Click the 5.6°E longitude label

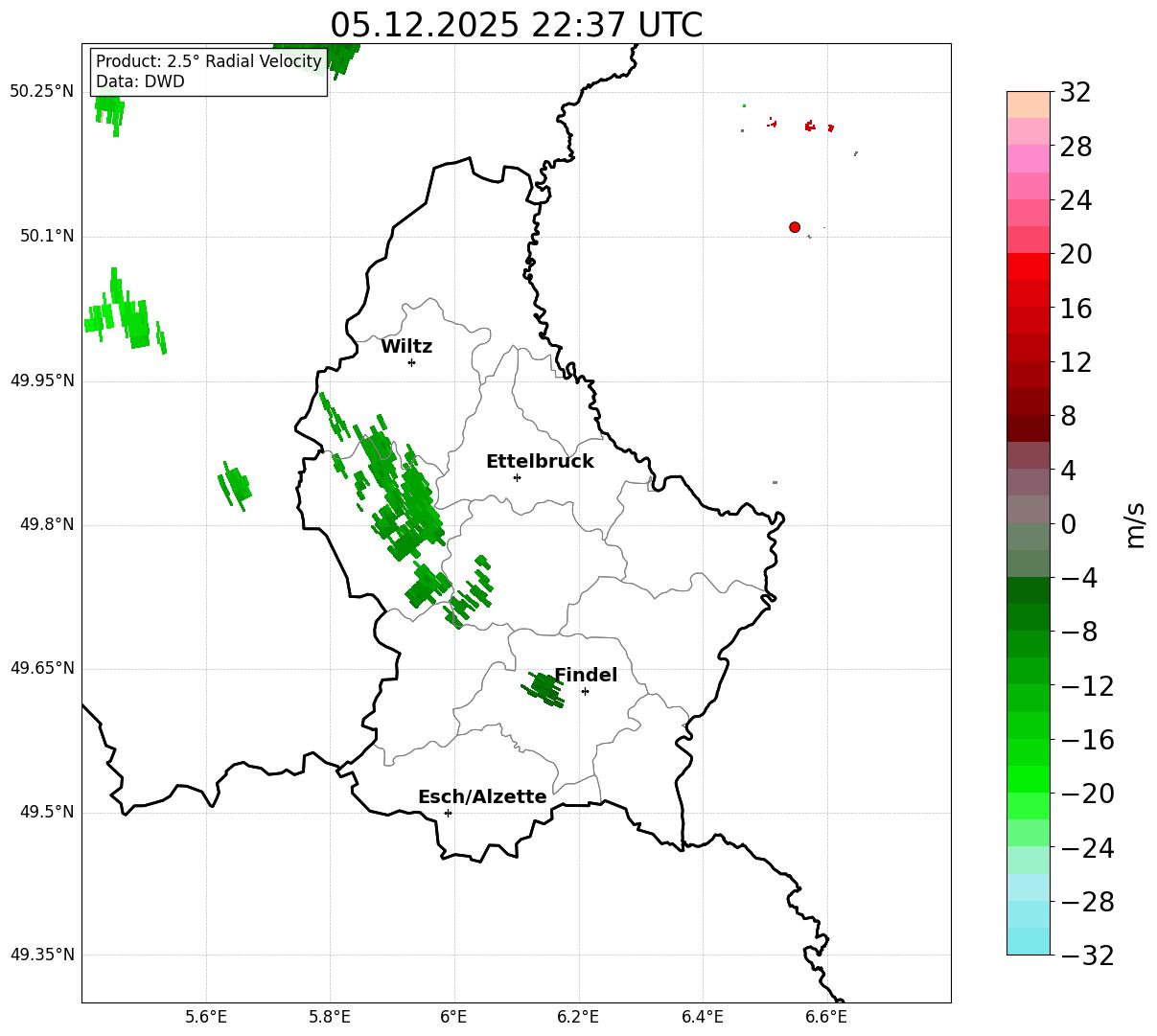[206, 1018]
